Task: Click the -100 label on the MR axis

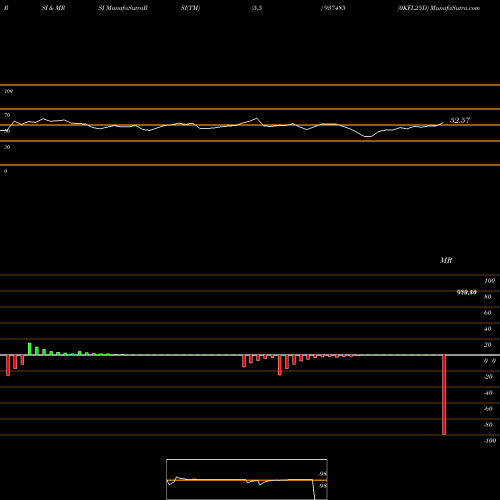Action: point(490,441)
